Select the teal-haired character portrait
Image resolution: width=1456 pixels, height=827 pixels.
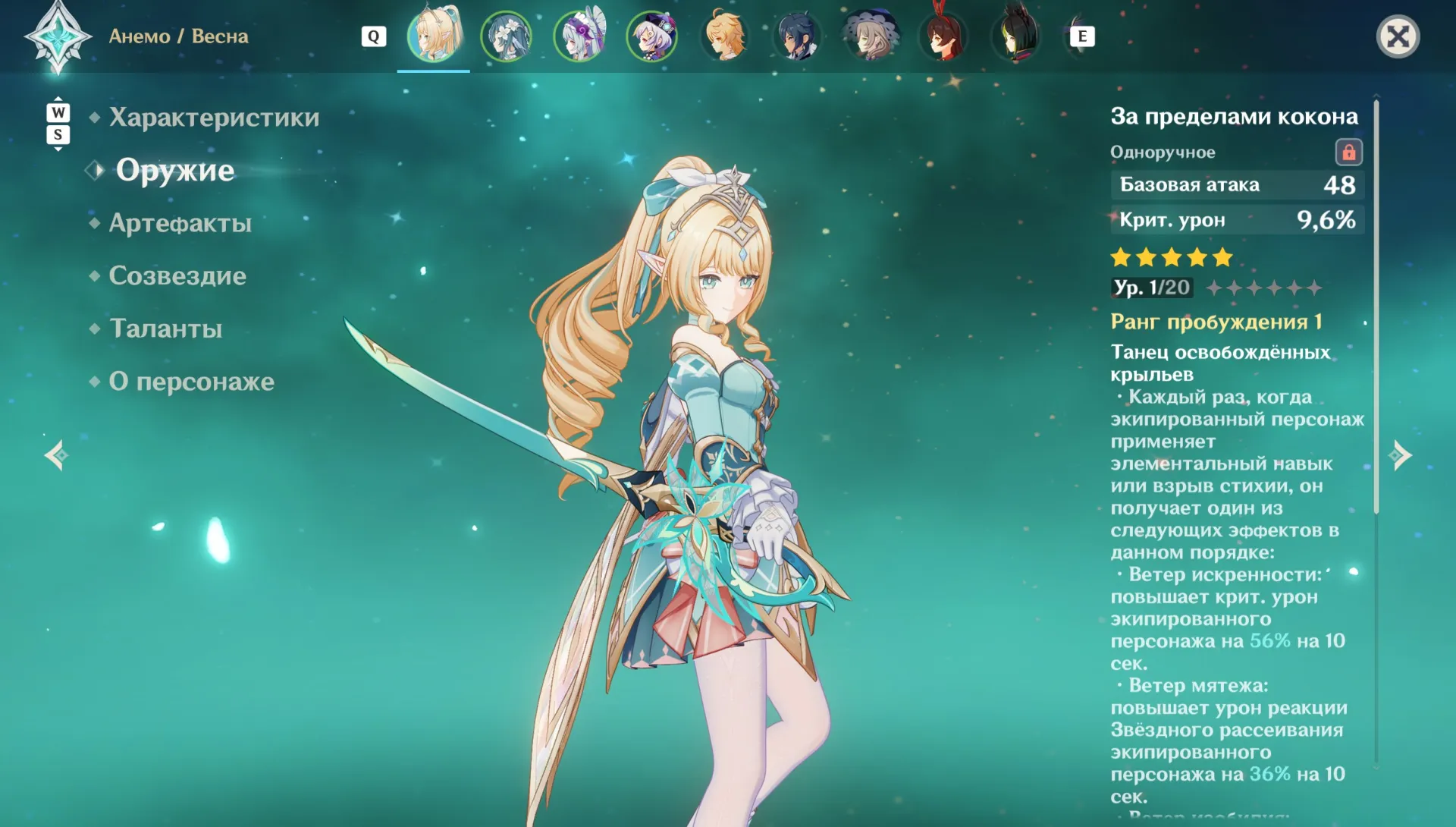pos(506,36)
